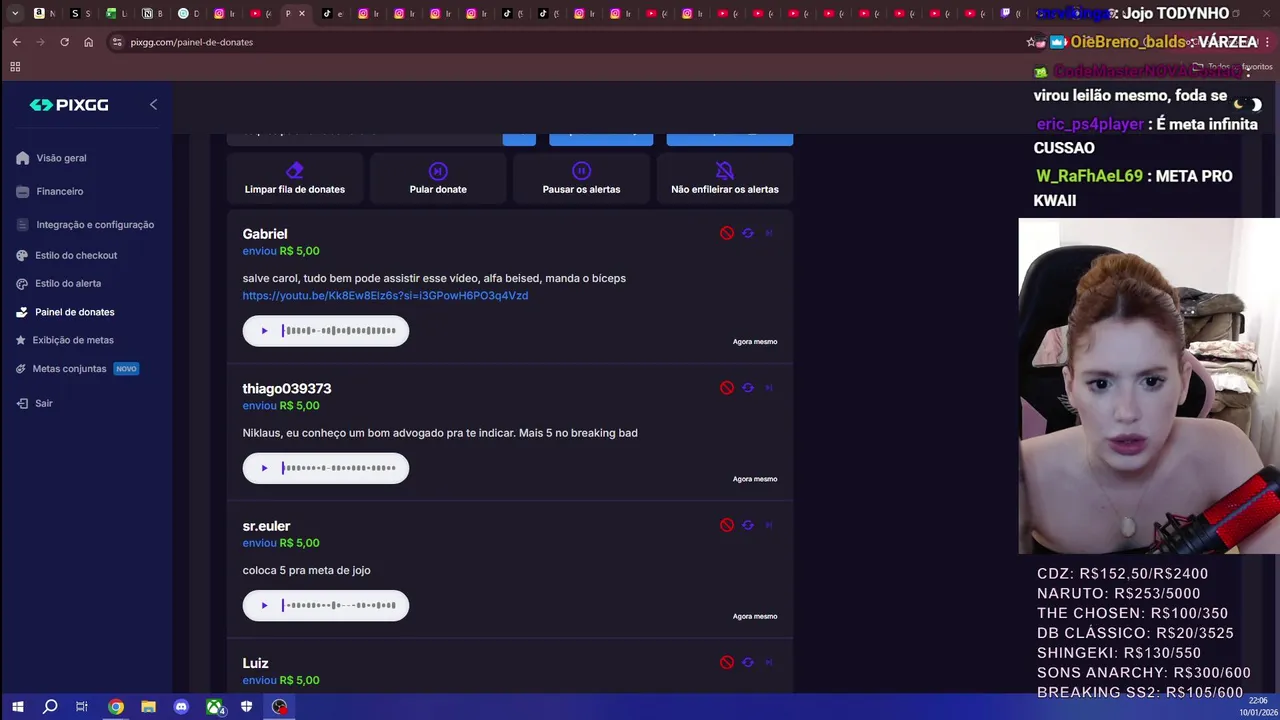Open the Windows Start menu
Image resolution: width=1280 pixels, height=720 pixels.
pyautogui.click(x=17, y=707)
